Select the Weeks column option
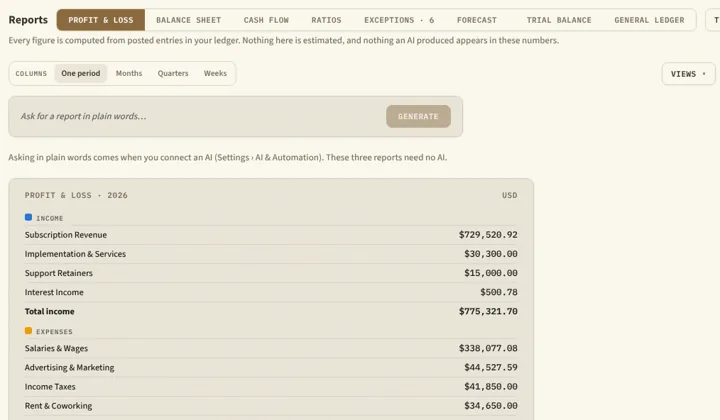 pos(215,73)
